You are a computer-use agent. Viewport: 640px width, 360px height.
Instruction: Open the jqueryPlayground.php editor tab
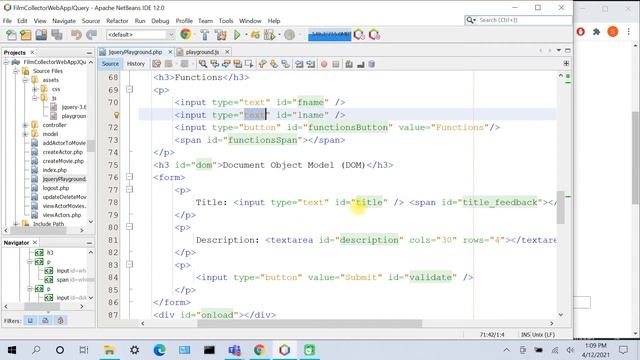[x=135, y=52]
